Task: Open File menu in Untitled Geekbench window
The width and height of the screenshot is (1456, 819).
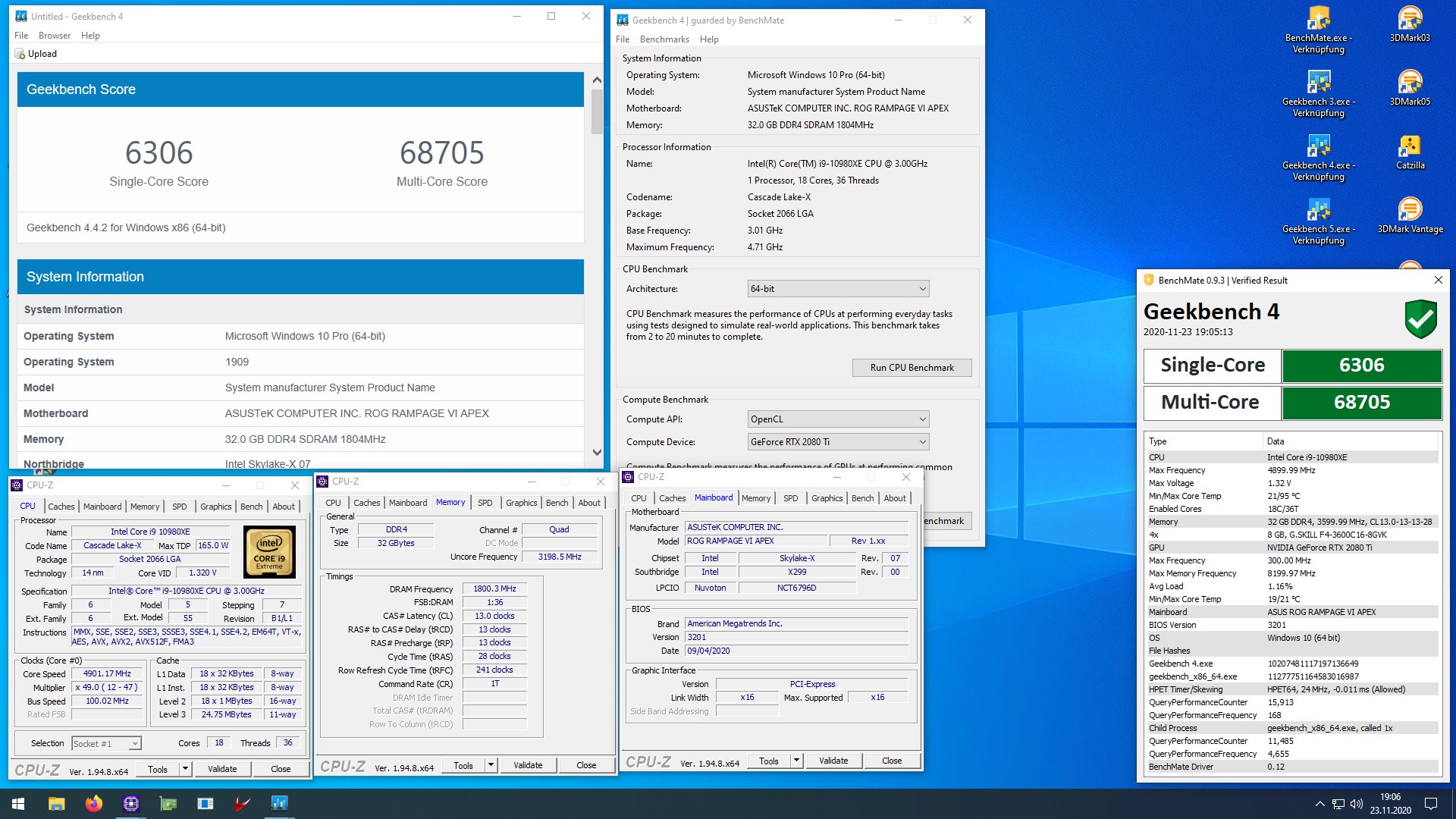Action: pyautogui.click(x=21, y=36)
